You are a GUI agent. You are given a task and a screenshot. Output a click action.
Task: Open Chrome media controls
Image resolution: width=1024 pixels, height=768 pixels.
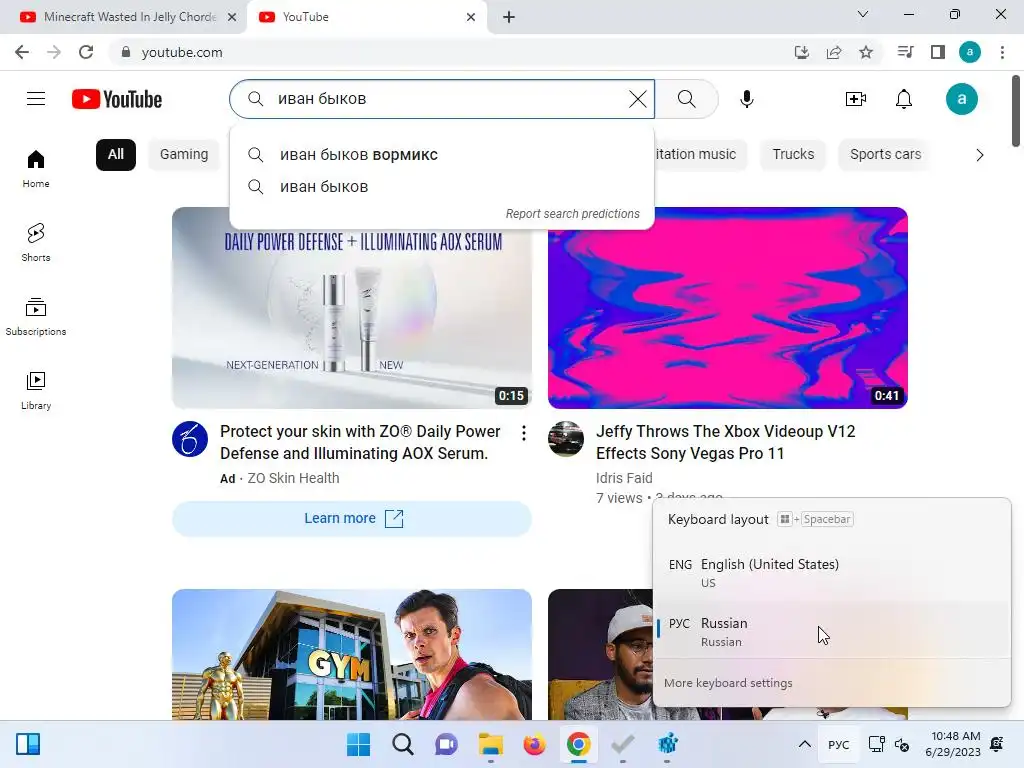[905, 52]
